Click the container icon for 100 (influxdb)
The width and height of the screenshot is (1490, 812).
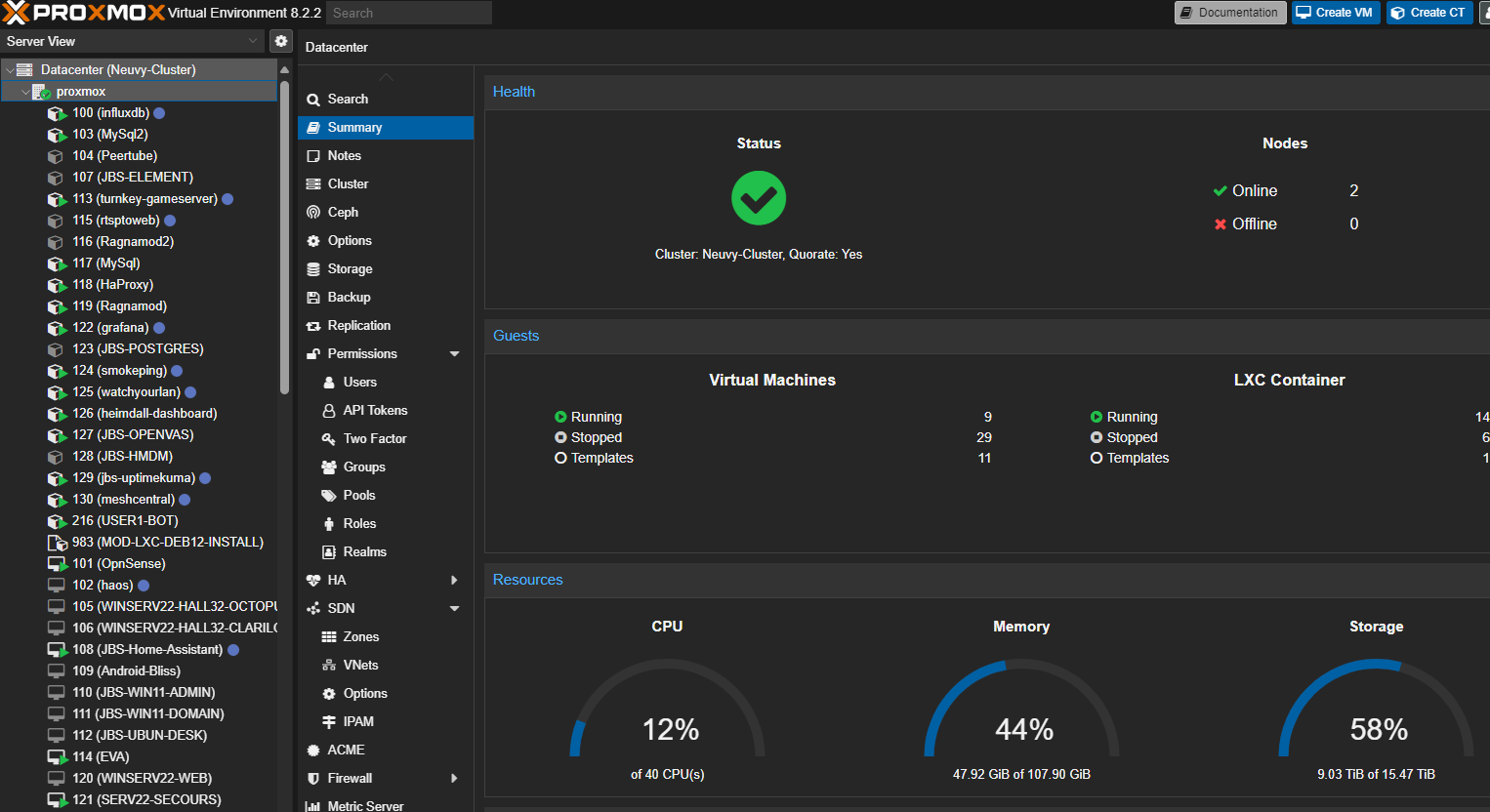coord(57,113)
